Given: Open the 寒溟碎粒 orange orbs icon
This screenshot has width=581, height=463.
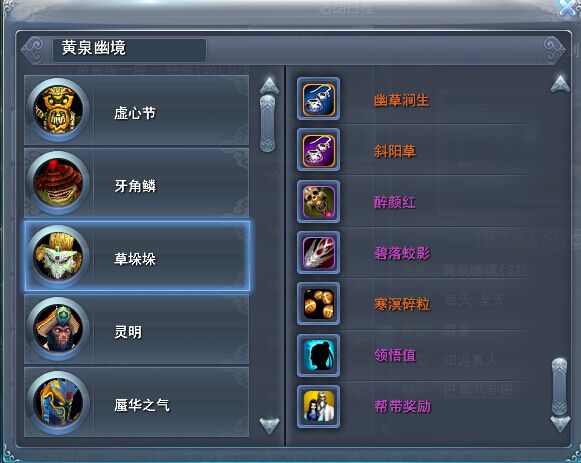Looking at the screenshot, I should (318, 304).
